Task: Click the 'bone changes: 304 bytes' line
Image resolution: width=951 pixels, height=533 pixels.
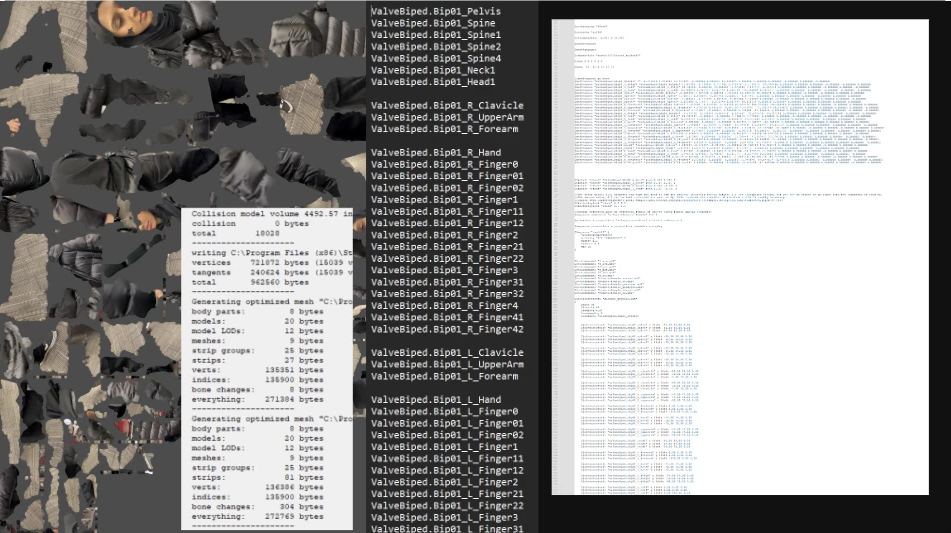Action: (257, 507)
